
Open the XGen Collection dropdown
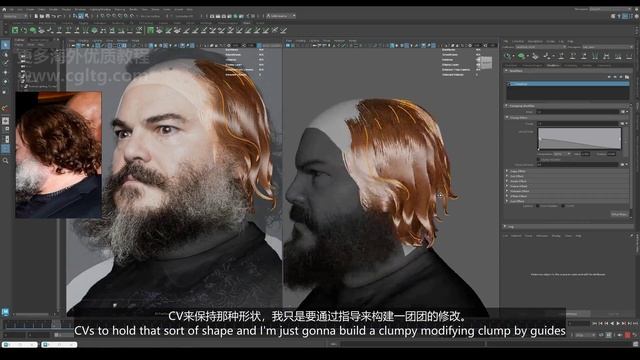click(540, 47)
